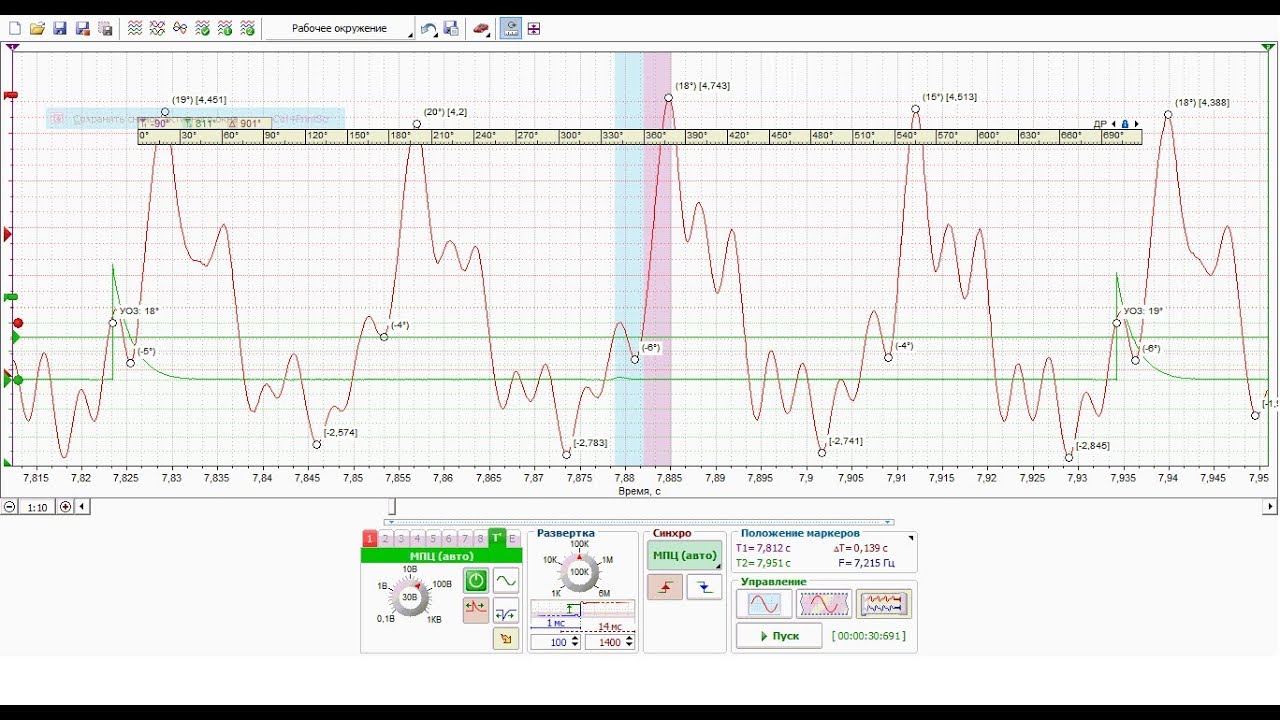The height and width of the screenshot is (720, 1280).
Task: Click the 1400 sweep stepper arrows
Action: click(630, 642)
